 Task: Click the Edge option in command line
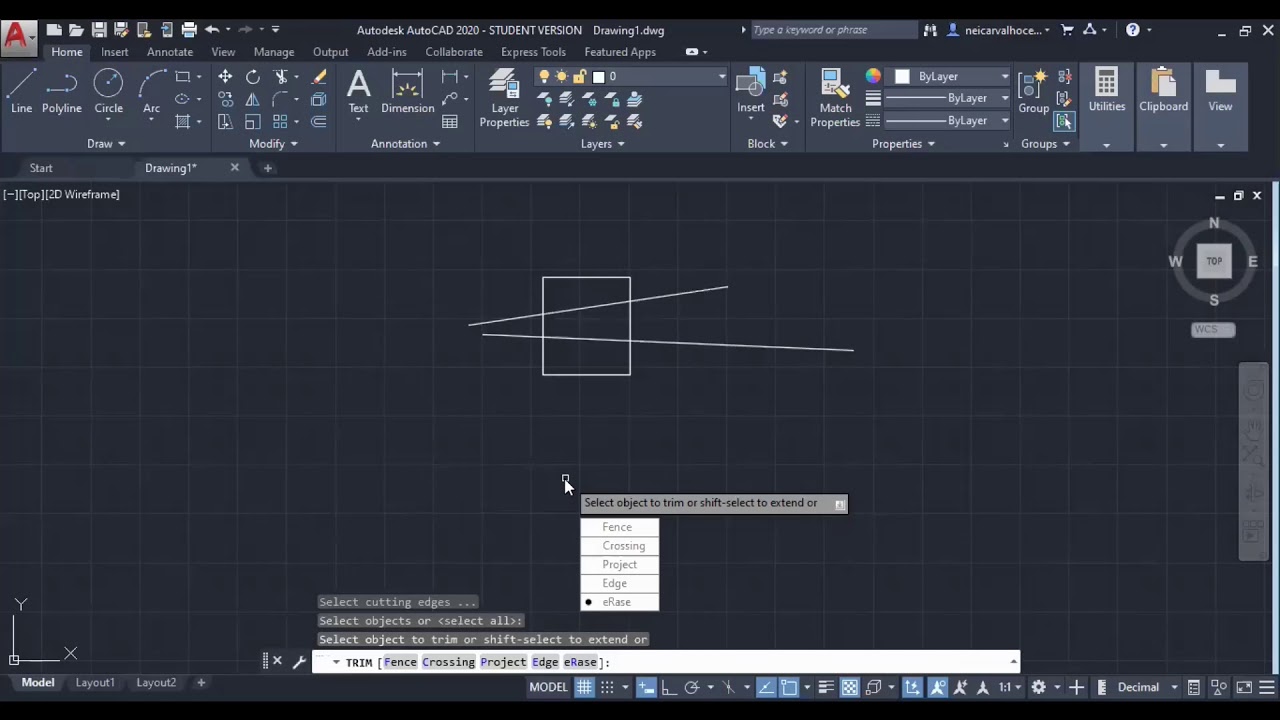pyautogui.click(x=545, y=662)
